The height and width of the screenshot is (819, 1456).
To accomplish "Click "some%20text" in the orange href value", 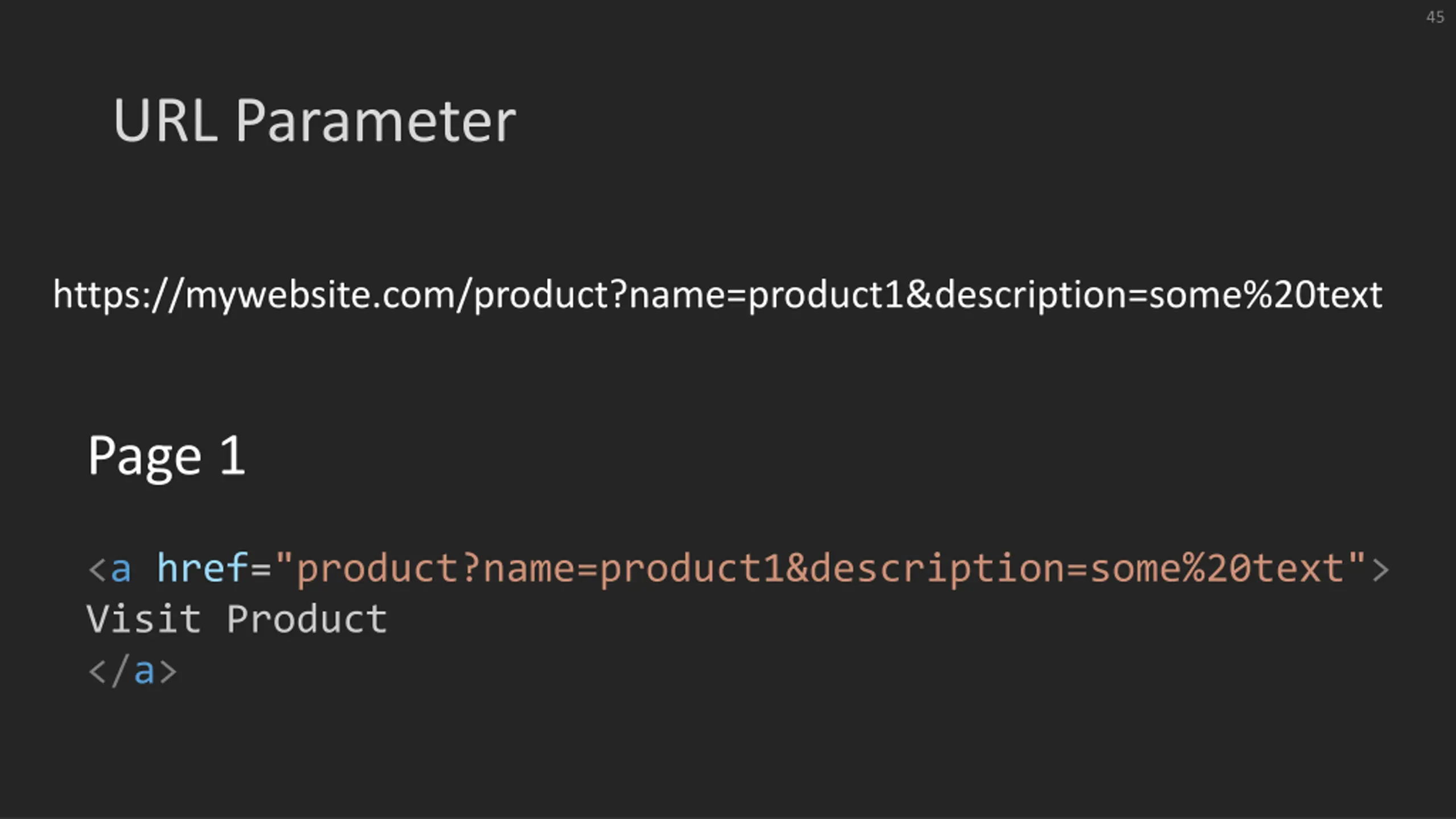I will 1217,569.
